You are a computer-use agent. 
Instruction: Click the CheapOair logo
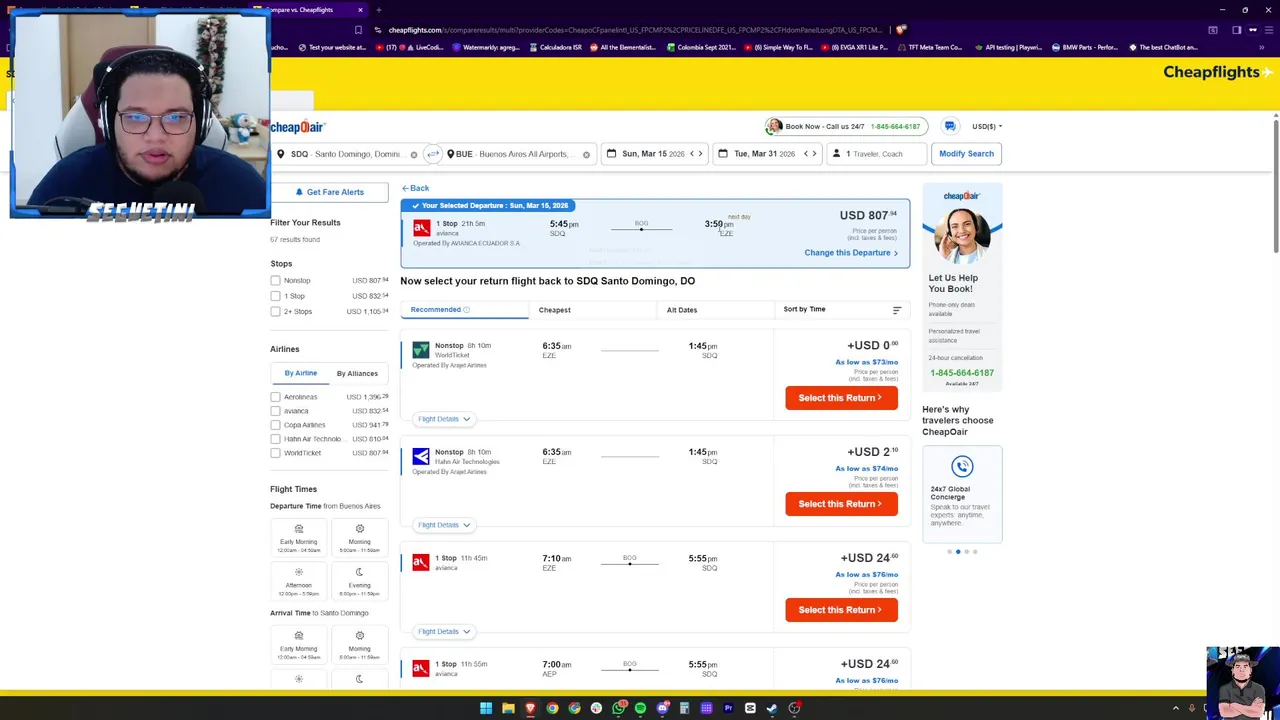(298, 127)
